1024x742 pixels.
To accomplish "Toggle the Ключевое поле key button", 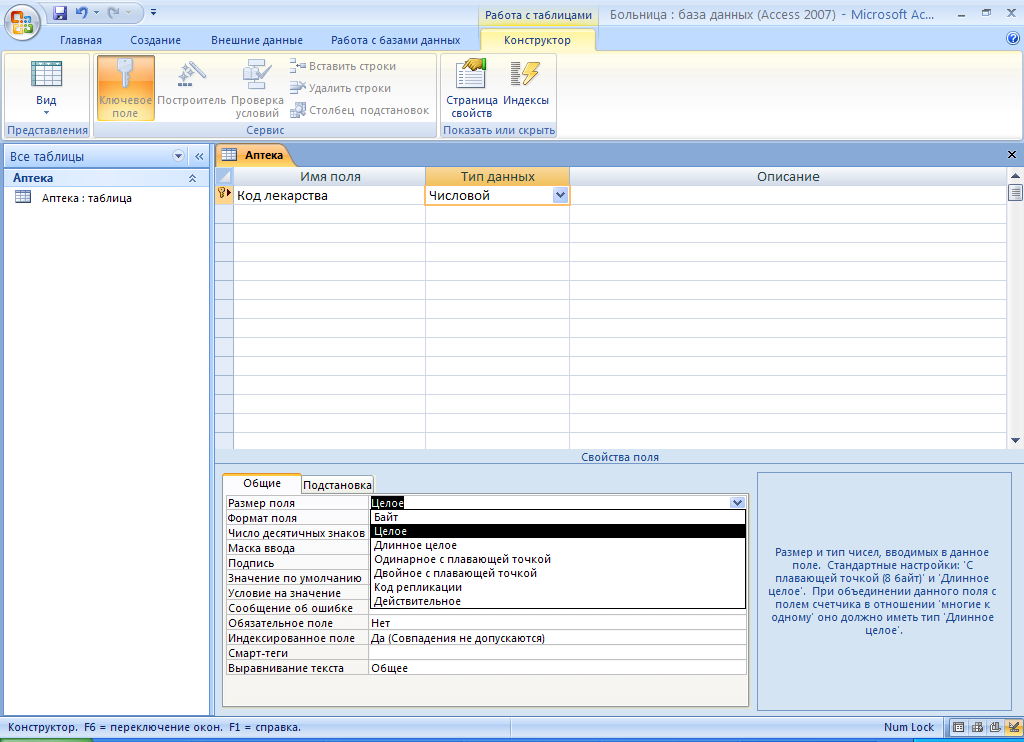I will (x=125, y=88).
